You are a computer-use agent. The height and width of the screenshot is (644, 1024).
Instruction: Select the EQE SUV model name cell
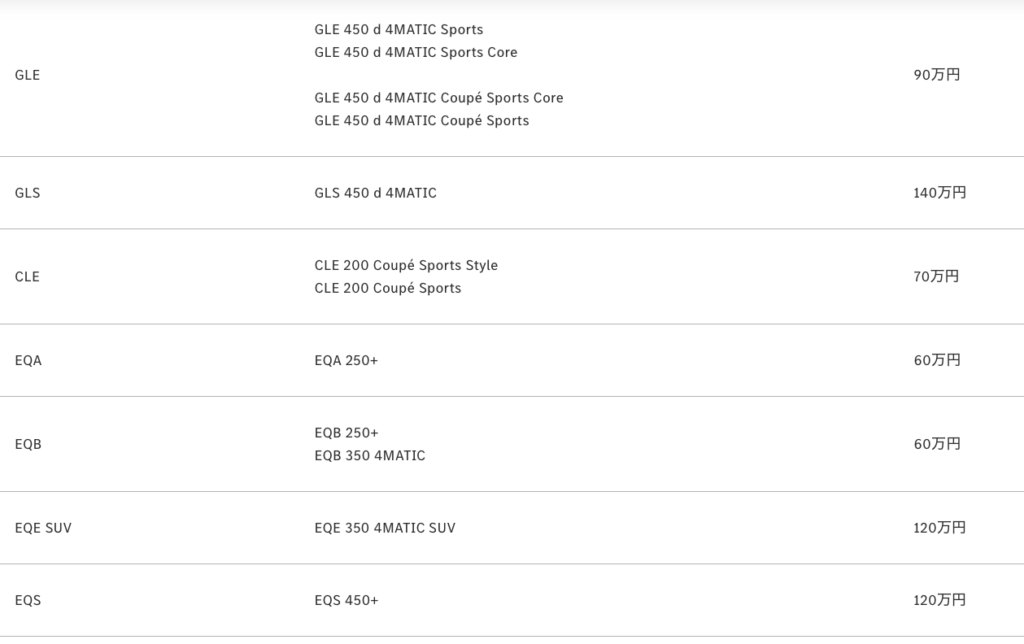43,528
